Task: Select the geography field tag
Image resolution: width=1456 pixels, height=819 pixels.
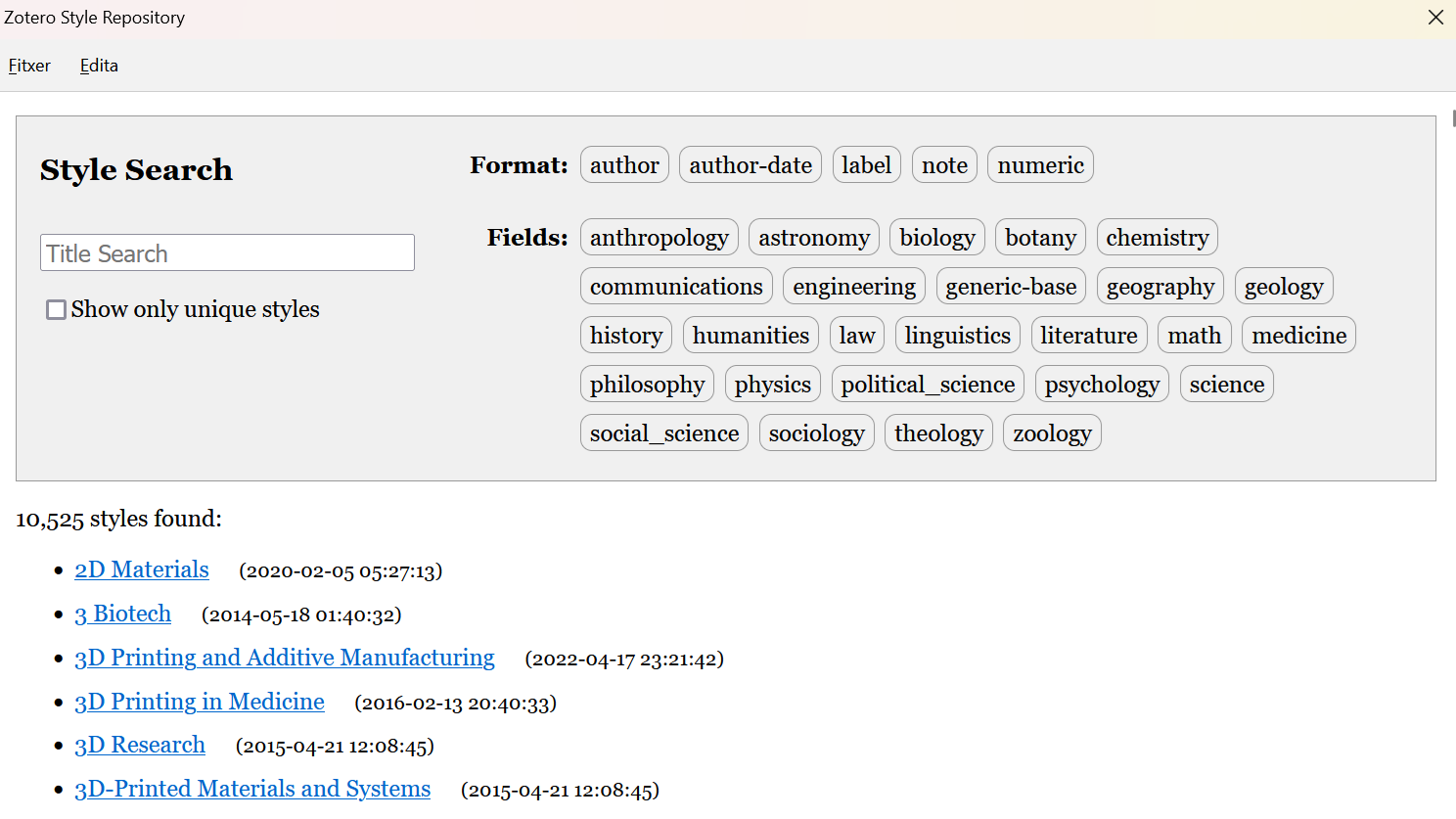Action: coord(1160,287)
